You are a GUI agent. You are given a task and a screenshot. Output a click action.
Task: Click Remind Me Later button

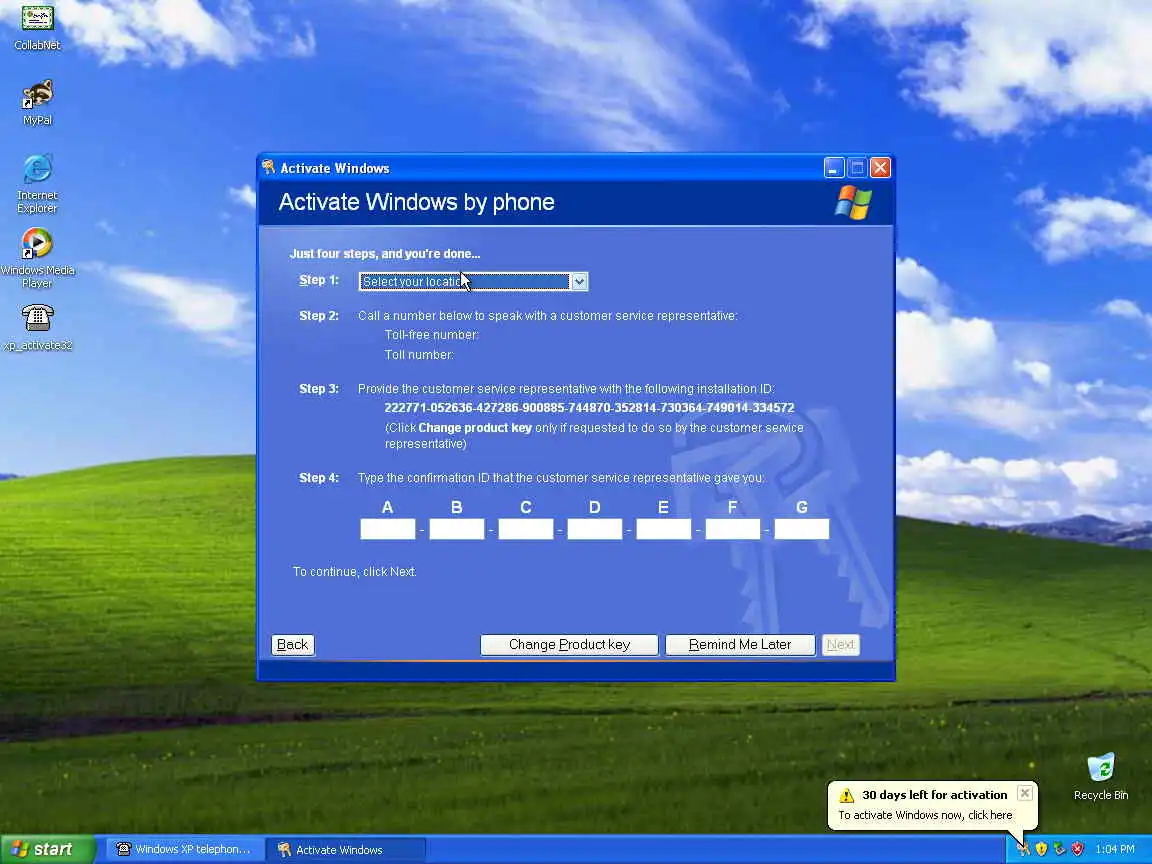click(740, 645)
